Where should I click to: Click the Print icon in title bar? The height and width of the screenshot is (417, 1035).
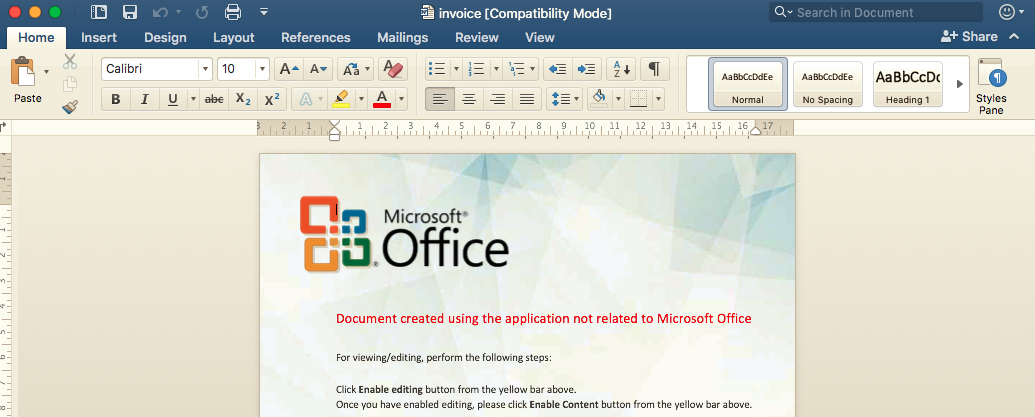click(233, 12)
